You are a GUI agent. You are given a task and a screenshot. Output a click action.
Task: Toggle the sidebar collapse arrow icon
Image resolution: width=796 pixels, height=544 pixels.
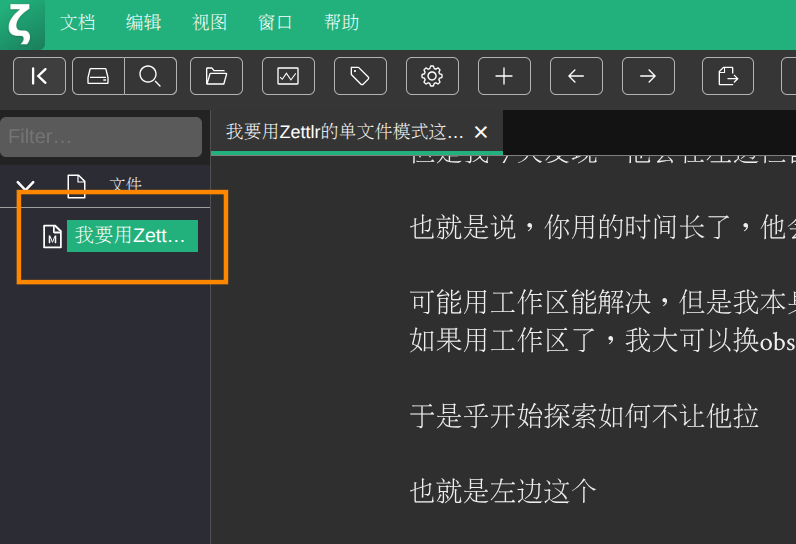click(x=40, y=76)
